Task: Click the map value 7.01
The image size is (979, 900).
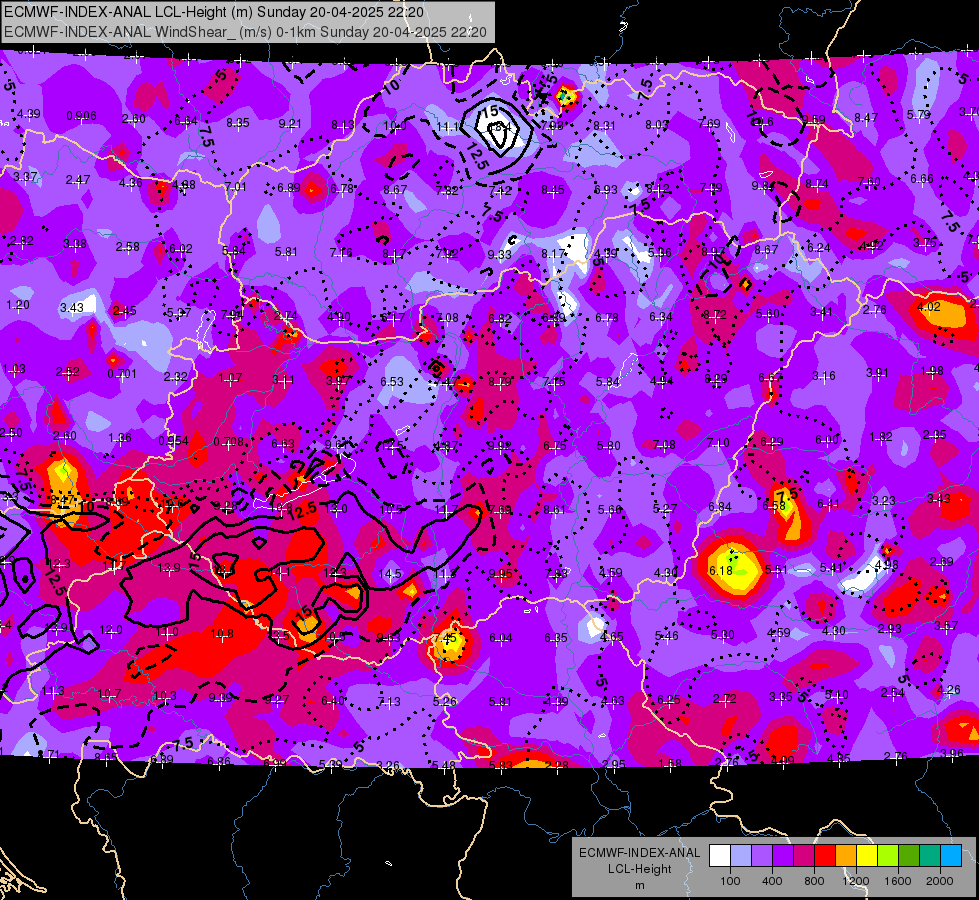Action: [235, 187]
